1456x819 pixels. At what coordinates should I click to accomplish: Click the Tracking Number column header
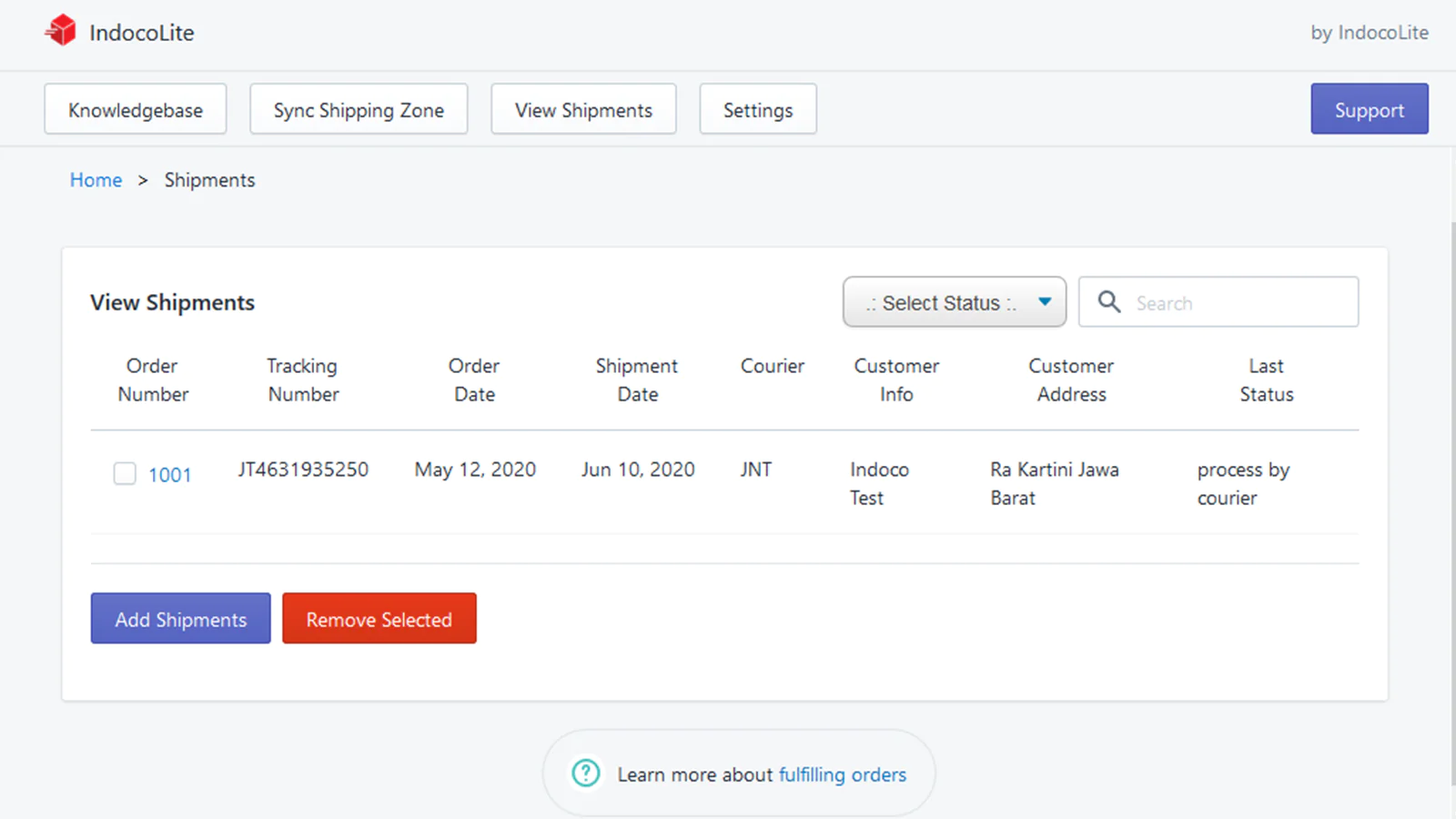(303, 379)
